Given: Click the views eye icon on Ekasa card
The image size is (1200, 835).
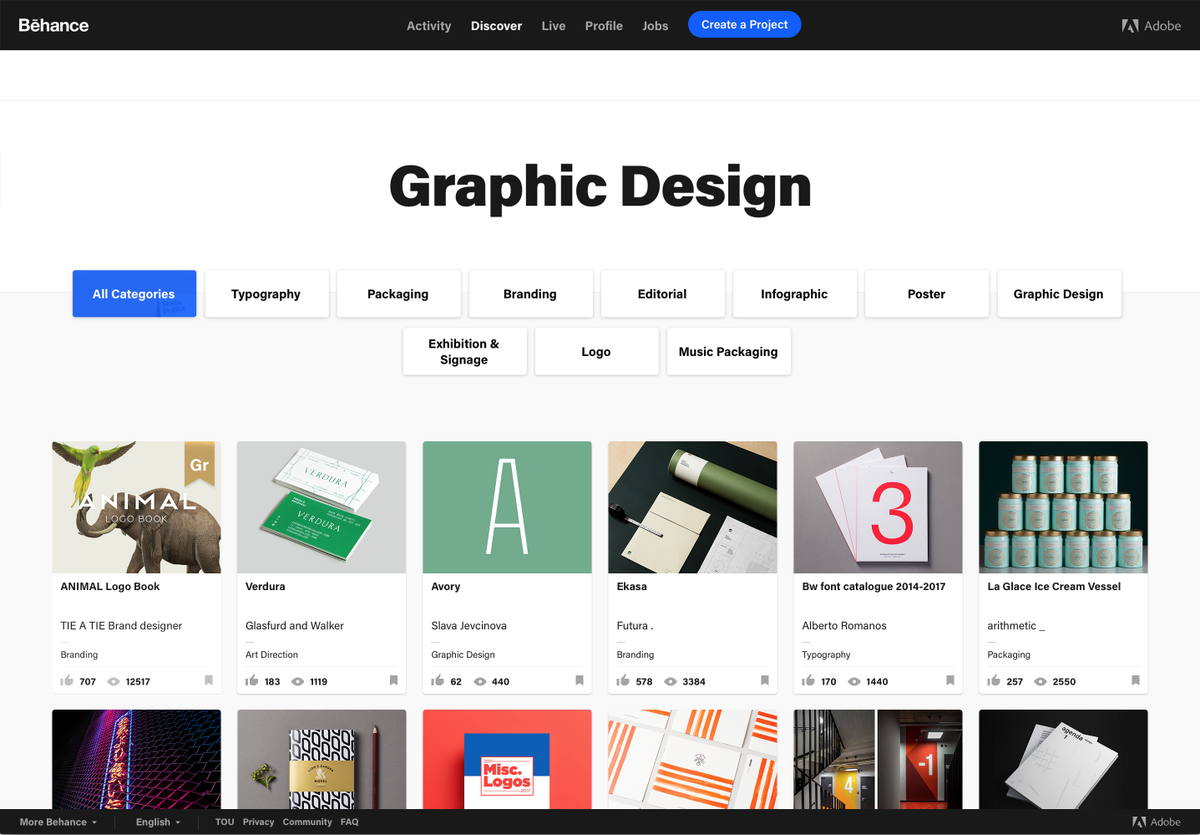Looking at the screenshot, I should point(670,681).
